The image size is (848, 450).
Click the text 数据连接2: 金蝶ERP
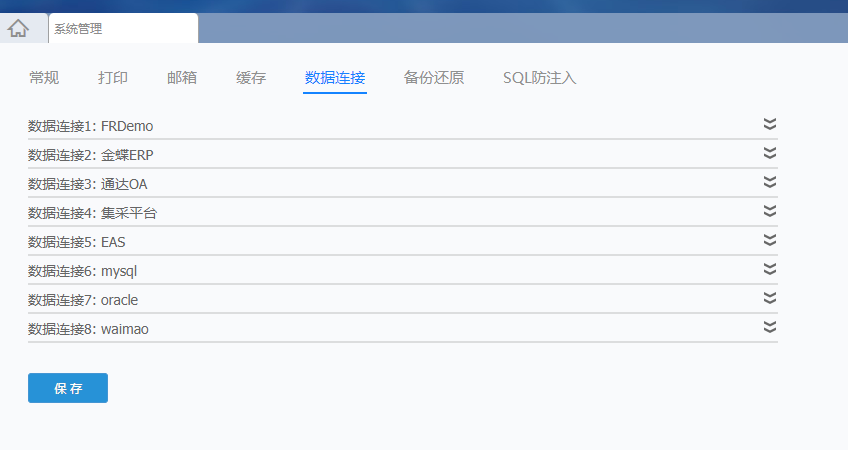pos(90,155)
